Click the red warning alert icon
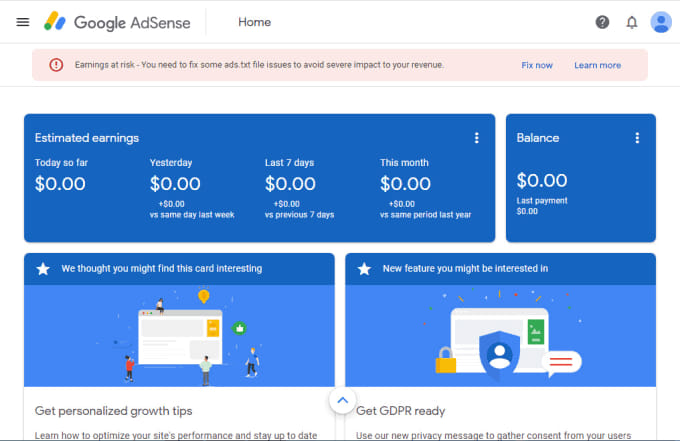This screenshot has height=441, width=680. click(56, 65)
